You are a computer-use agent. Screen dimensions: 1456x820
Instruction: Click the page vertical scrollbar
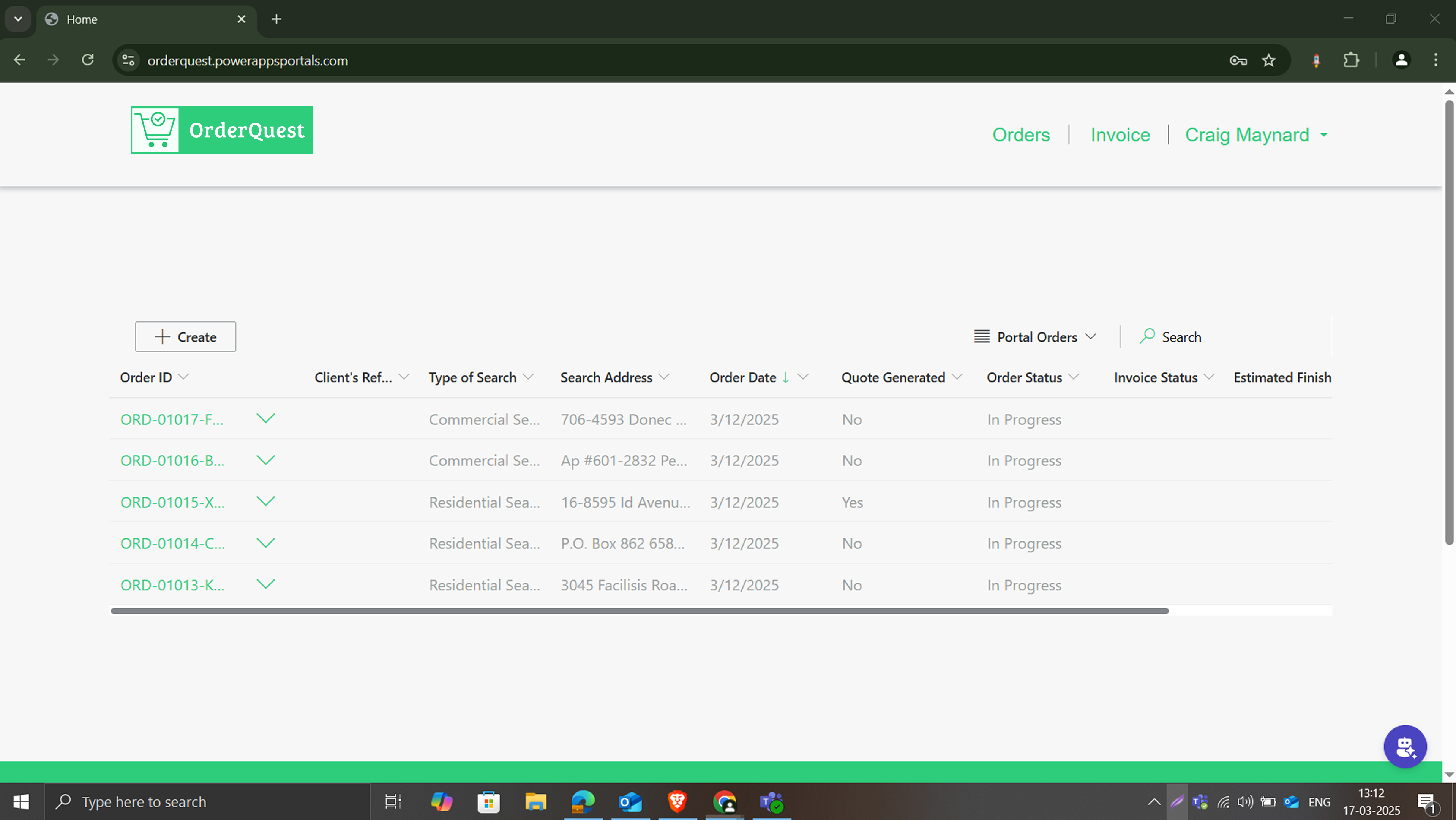1449,322
